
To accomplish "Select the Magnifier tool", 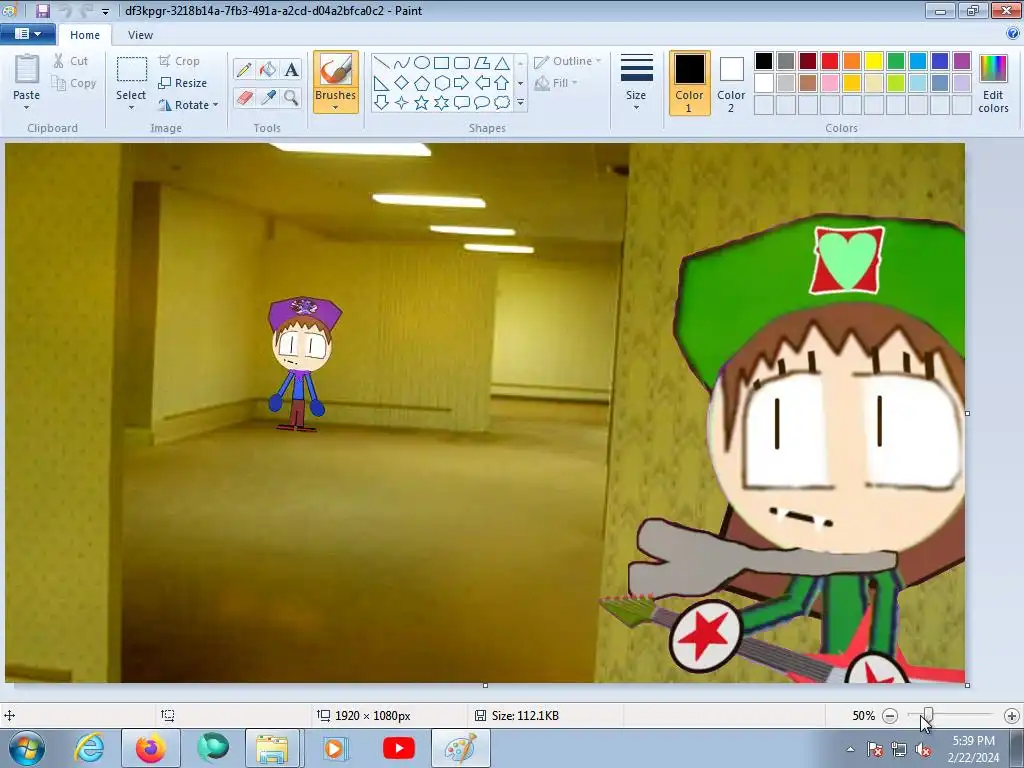I will [291, 98].
